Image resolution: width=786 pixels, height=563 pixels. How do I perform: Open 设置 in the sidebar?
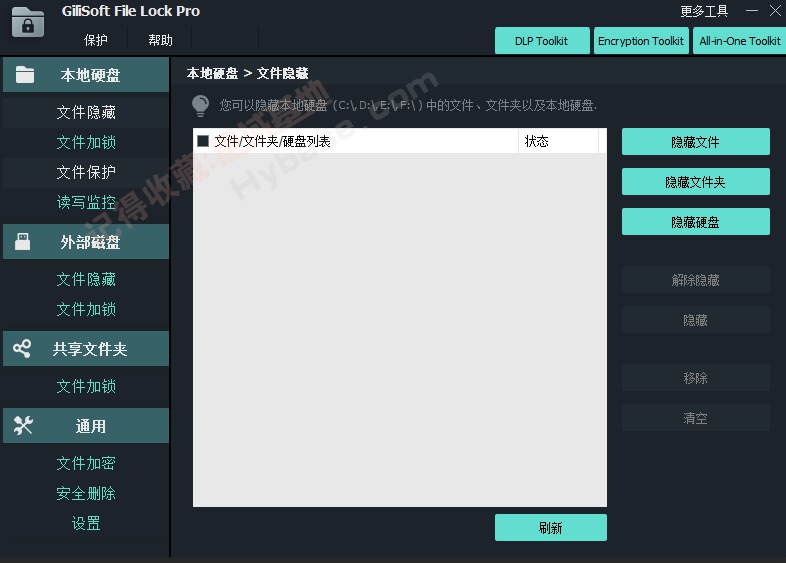(86, 523)
